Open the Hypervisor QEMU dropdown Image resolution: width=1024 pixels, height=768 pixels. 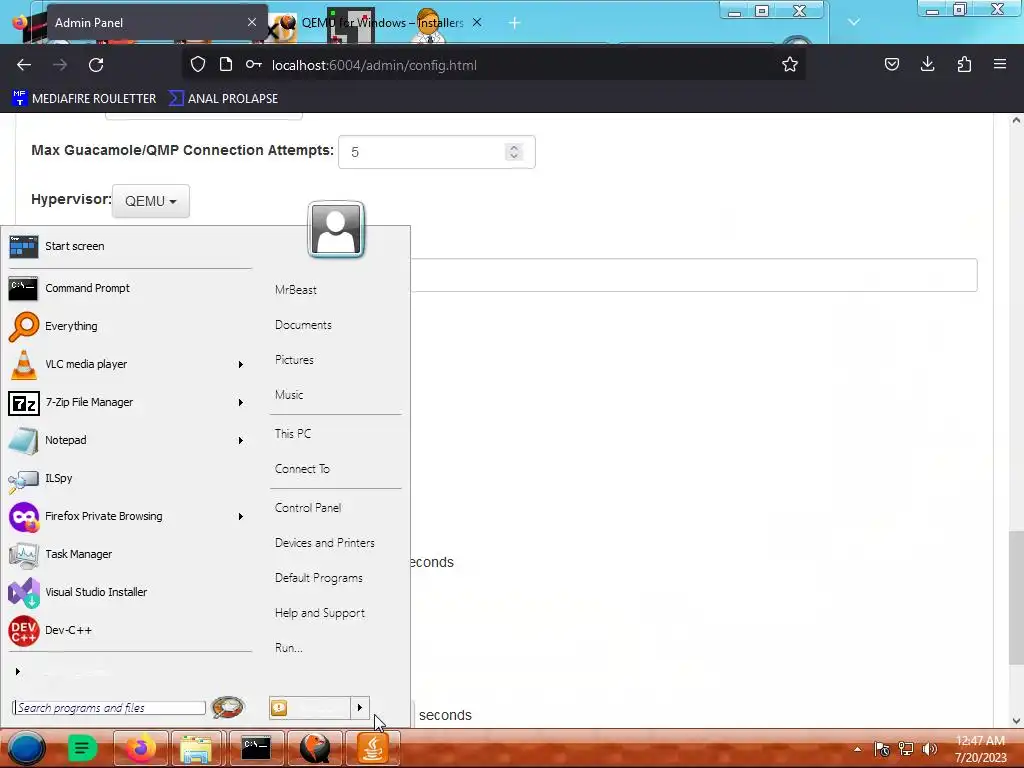[151, 201]
